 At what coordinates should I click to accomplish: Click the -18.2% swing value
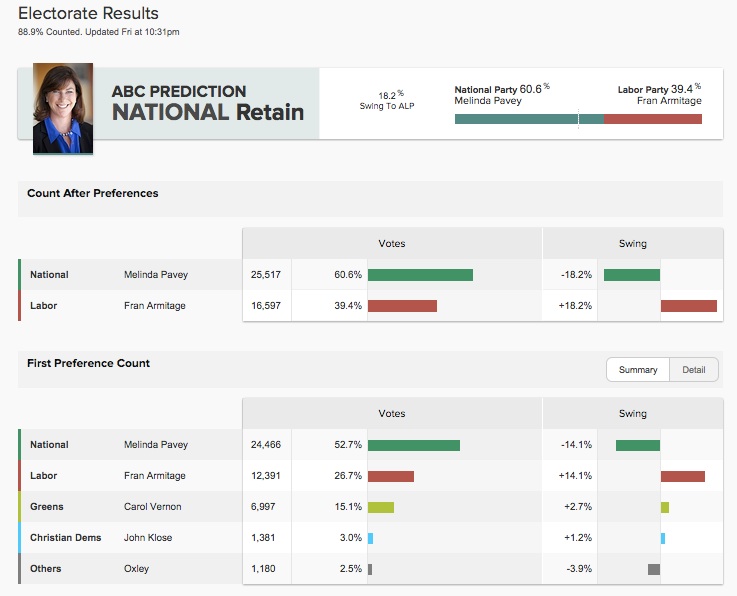tap(576, 274)
